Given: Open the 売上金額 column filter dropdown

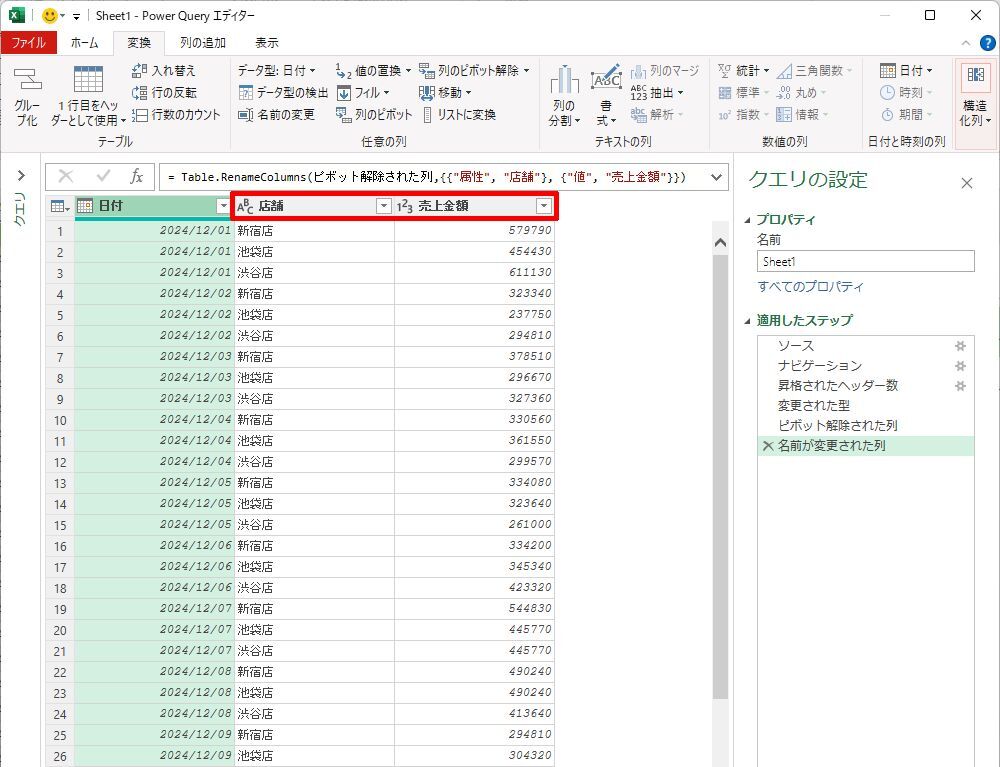Looking at the screenshot, I should pos(543,206).
